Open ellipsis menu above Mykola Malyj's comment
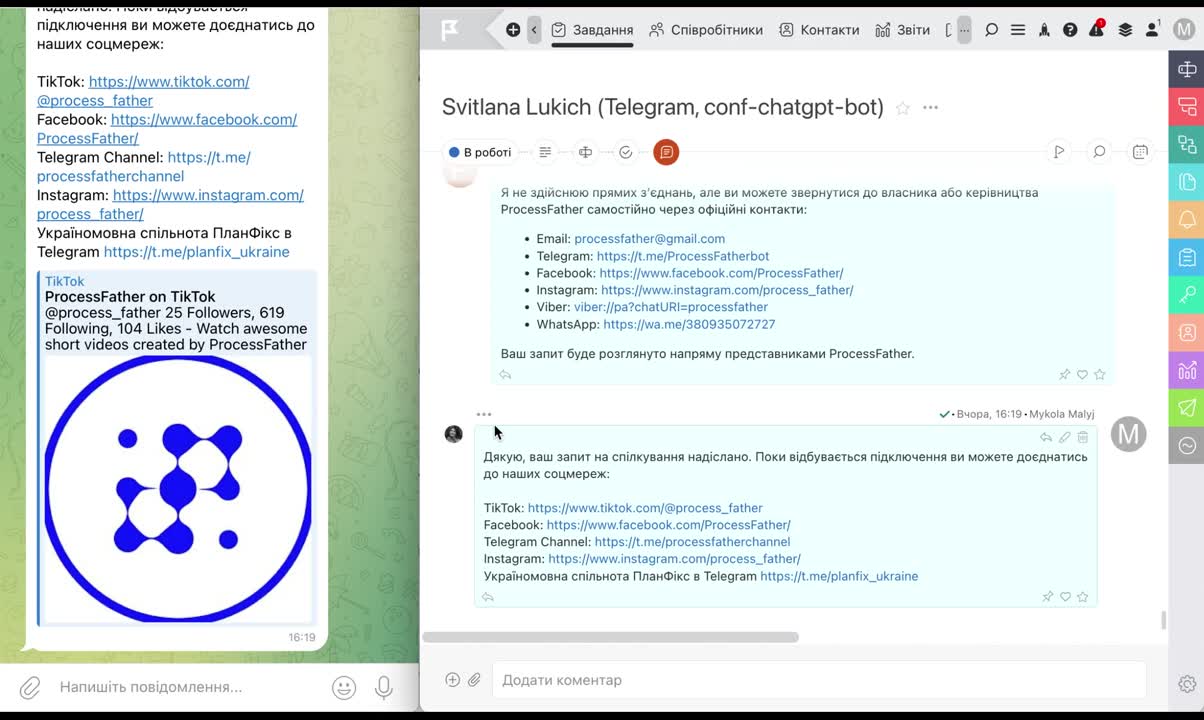Image resolution: width=1204 pixels, height=720 pixels. pyautogui.click(x=484, y=414)
